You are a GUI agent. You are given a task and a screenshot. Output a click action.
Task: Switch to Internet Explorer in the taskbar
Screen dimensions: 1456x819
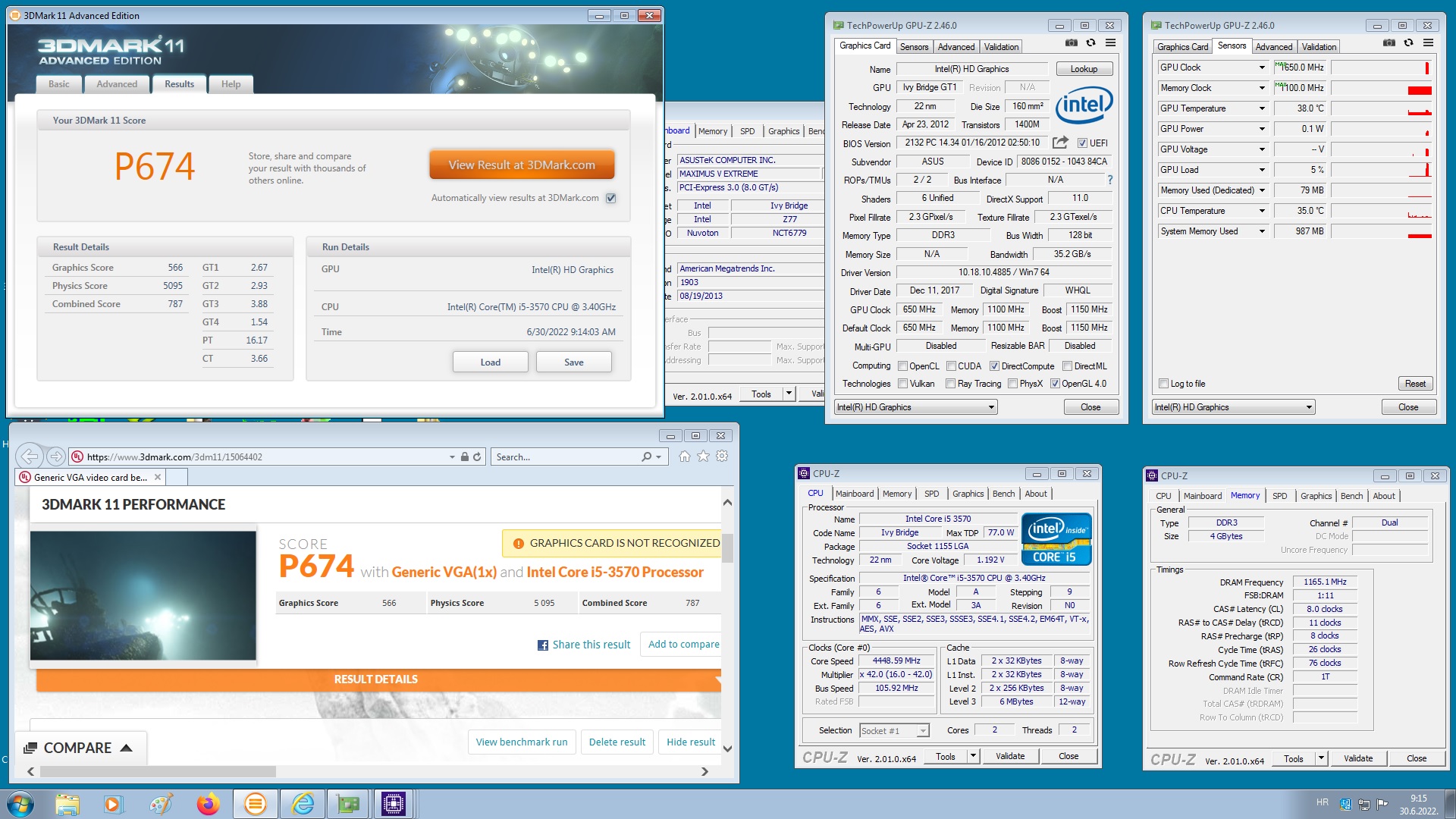coord(303,804)
